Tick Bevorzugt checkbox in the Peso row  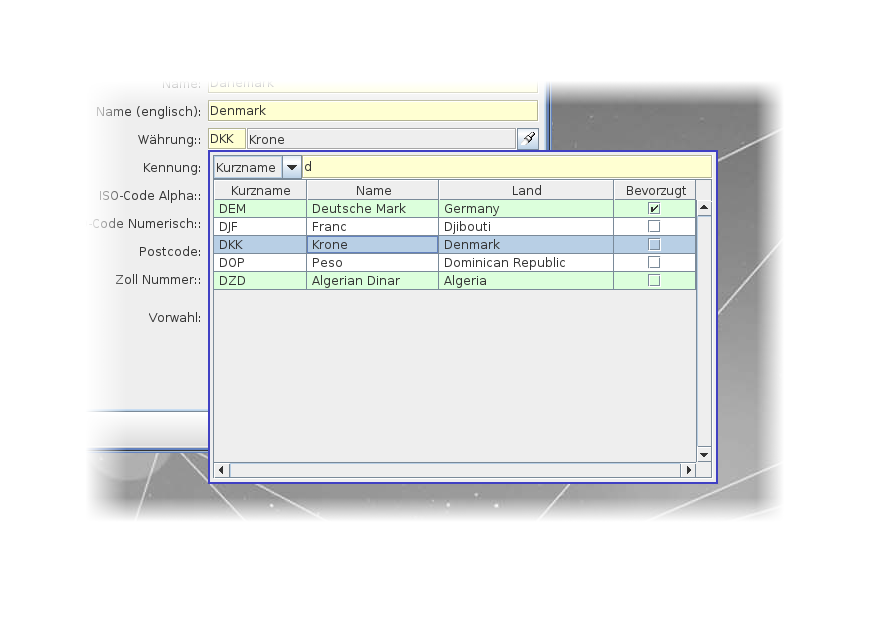click(654, 263)
